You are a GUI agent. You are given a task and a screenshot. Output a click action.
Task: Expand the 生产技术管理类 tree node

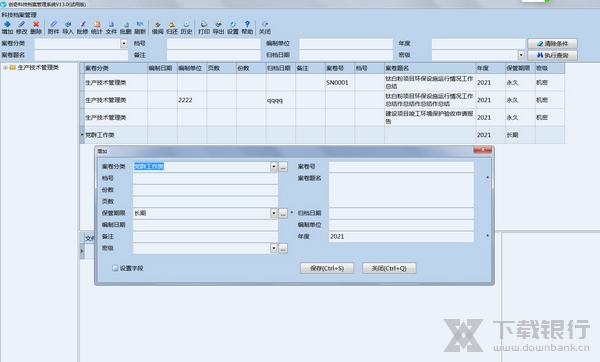point(5,67)
